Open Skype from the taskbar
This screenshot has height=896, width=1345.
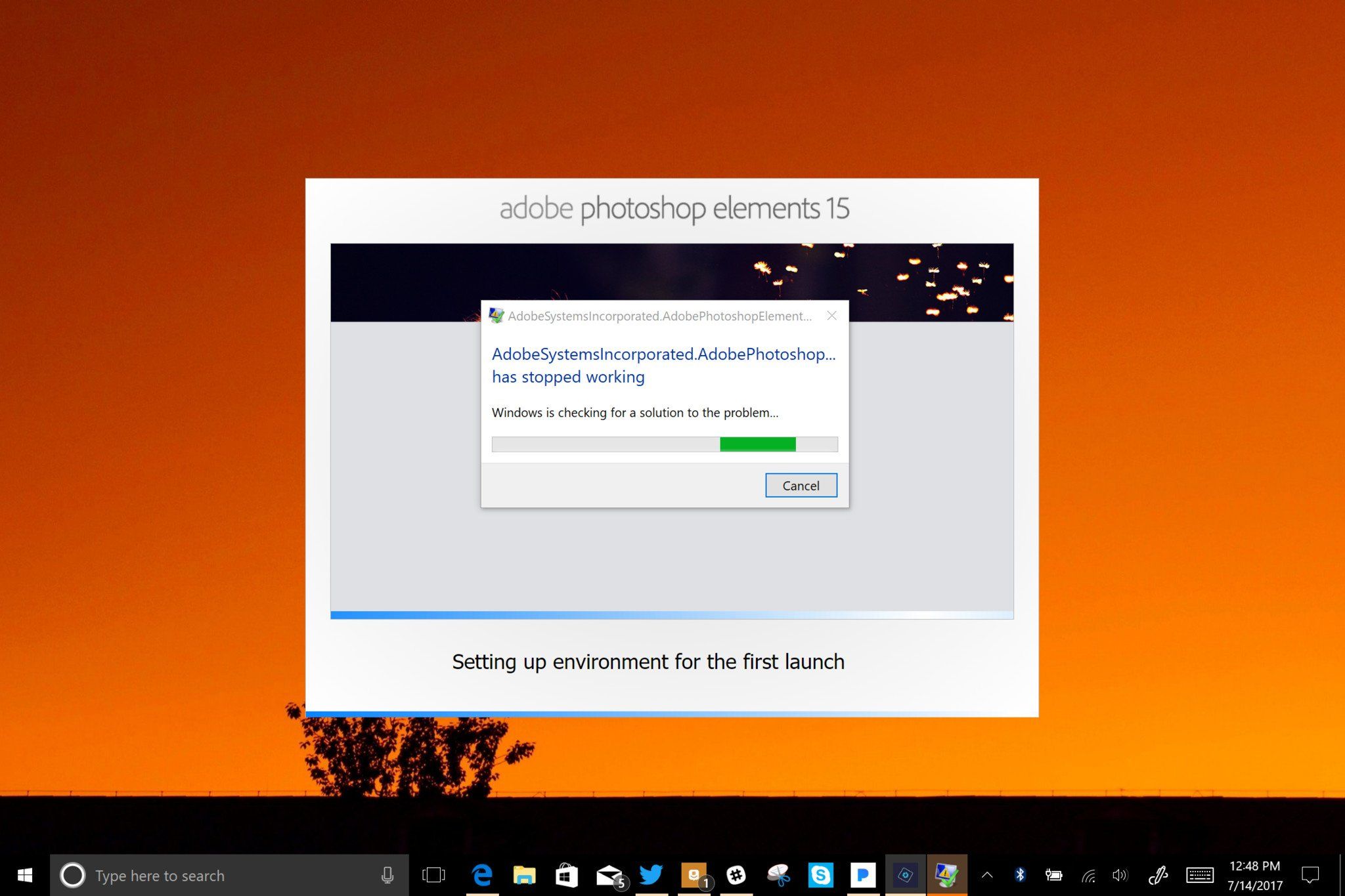821,875
